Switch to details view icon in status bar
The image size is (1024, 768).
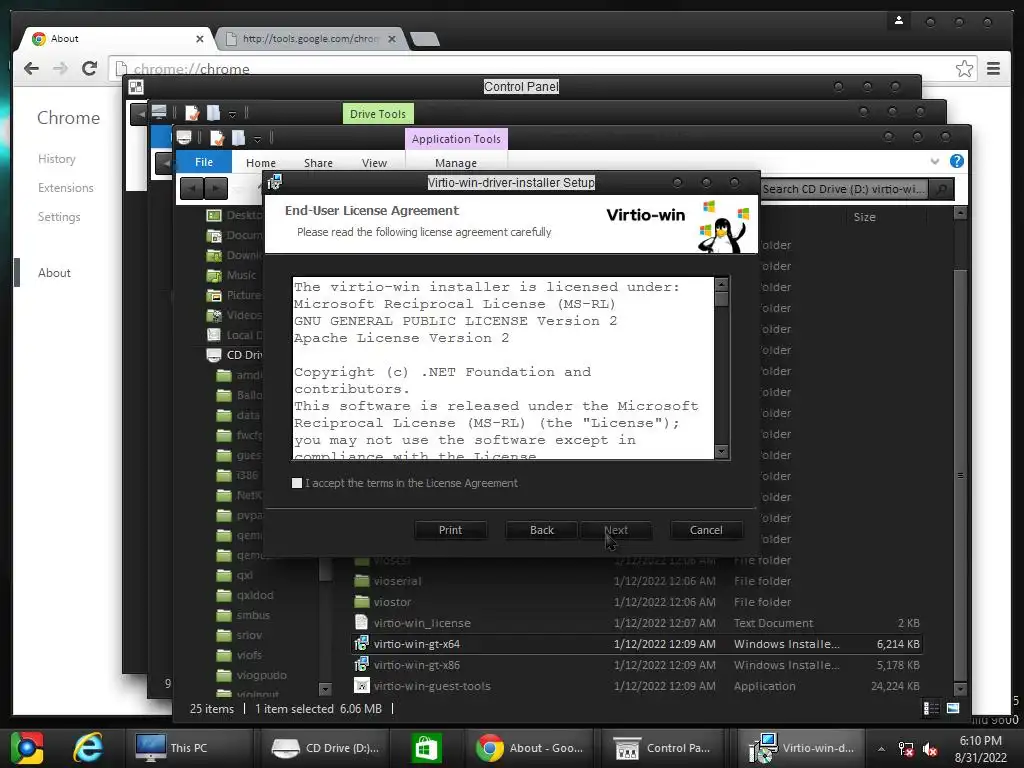click(x=931, y=708)
